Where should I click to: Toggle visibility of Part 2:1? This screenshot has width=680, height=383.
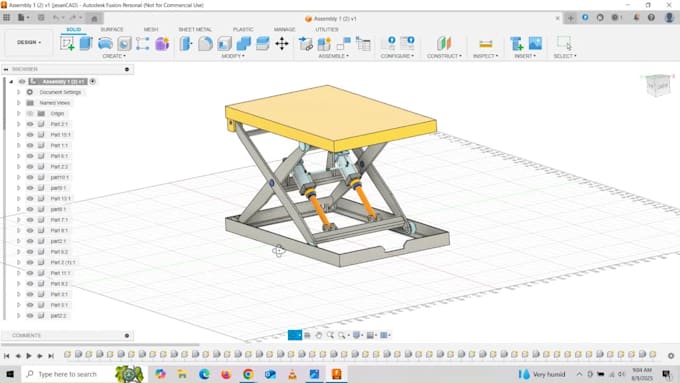[30, 124]
